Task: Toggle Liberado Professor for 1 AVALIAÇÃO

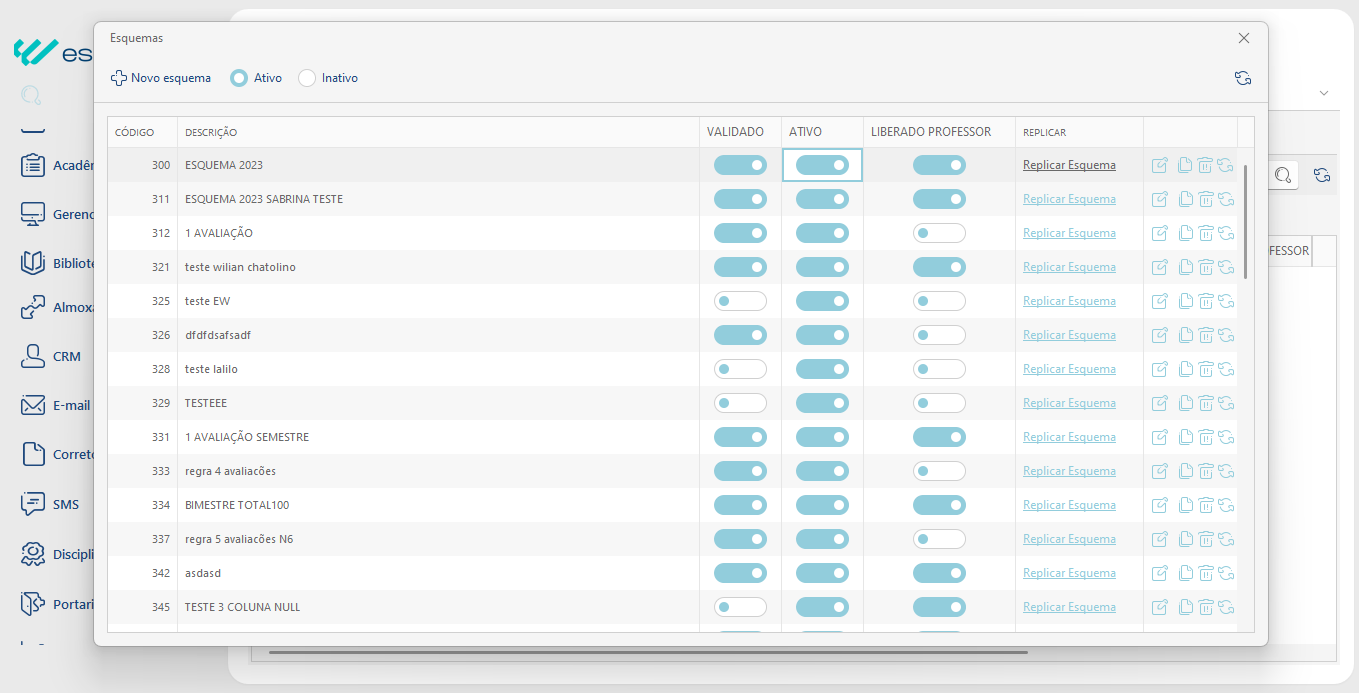Action: click(x=939, y=233)
